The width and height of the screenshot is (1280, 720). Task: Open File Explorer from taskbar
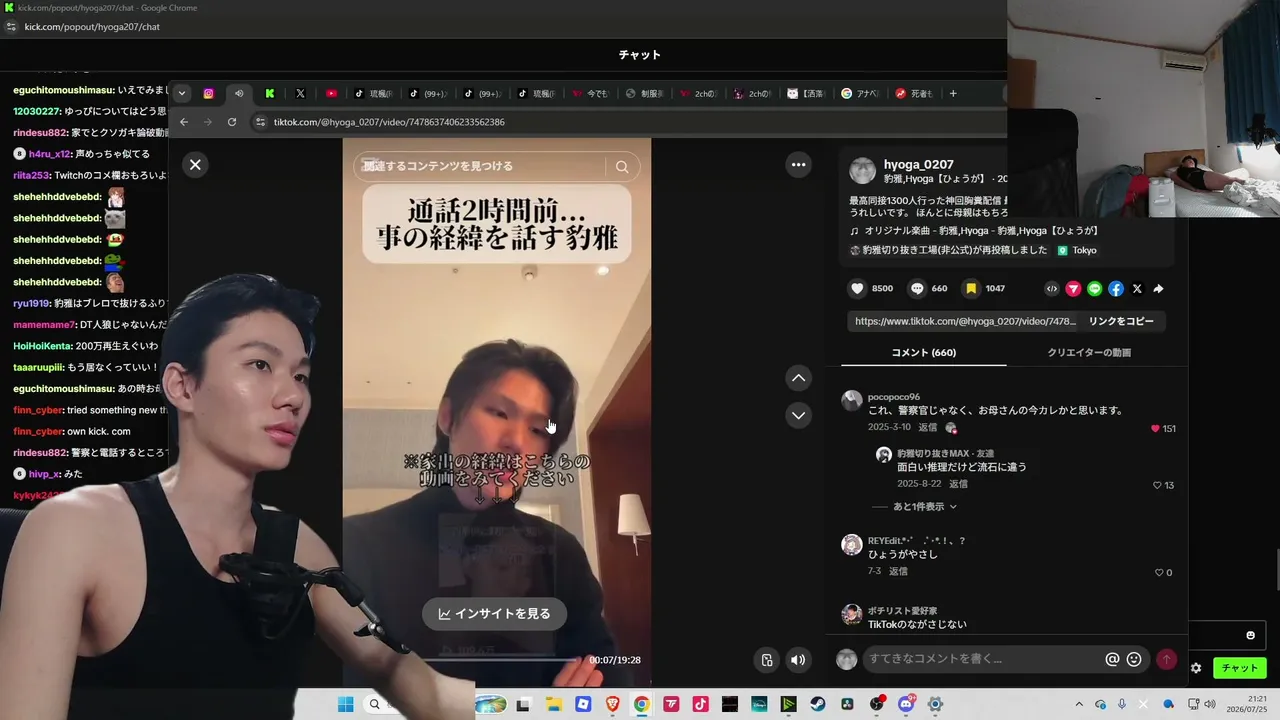[x=553, y=704]
